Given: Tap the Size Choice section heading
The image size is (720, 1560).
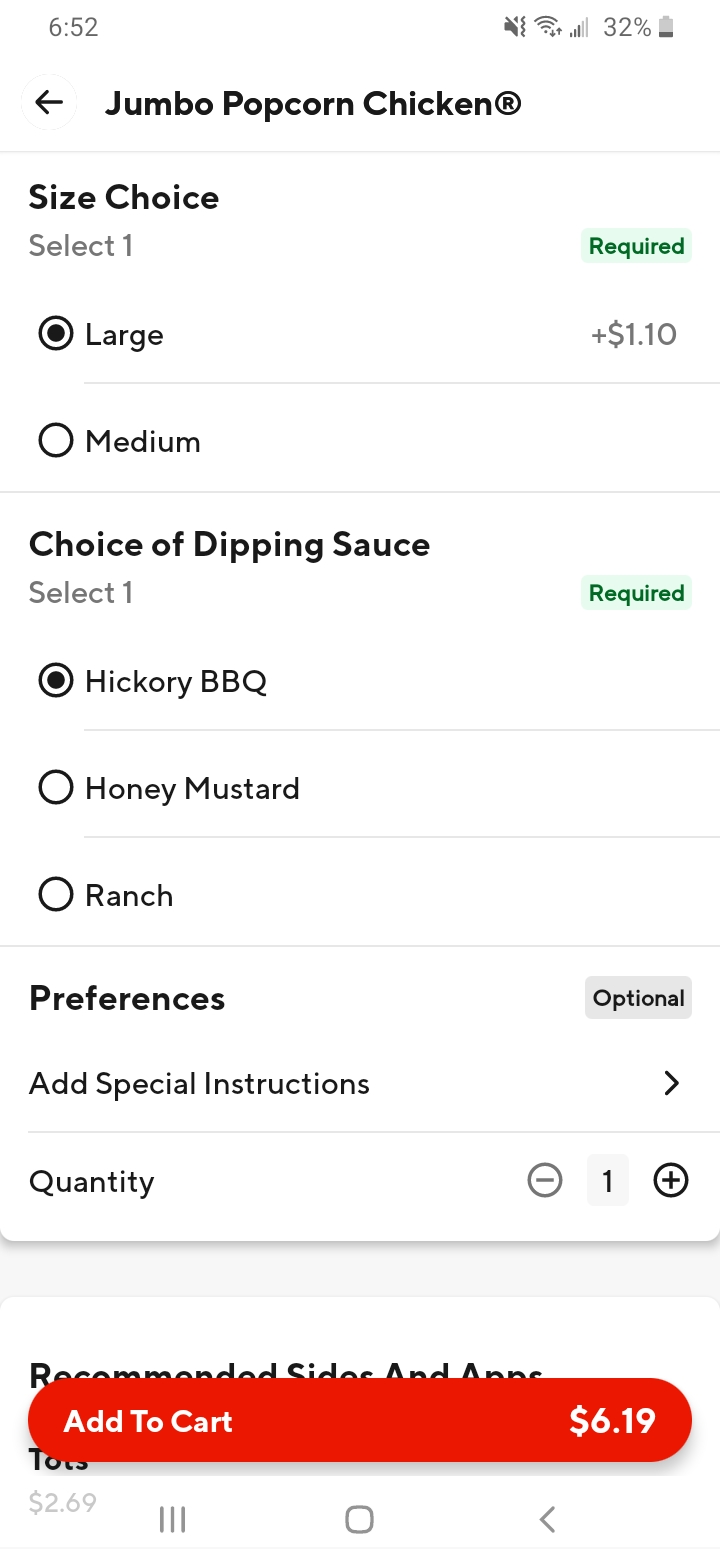Looking at the screenshot, I should tap(124, 197).
